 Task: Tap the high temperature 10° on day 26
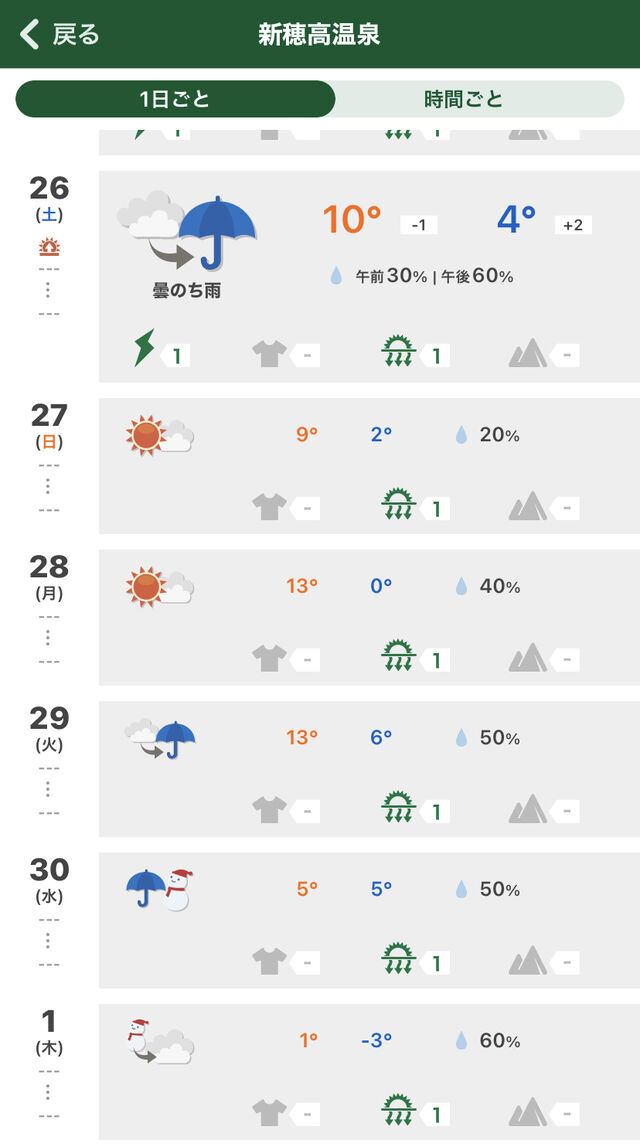(352, 219)
